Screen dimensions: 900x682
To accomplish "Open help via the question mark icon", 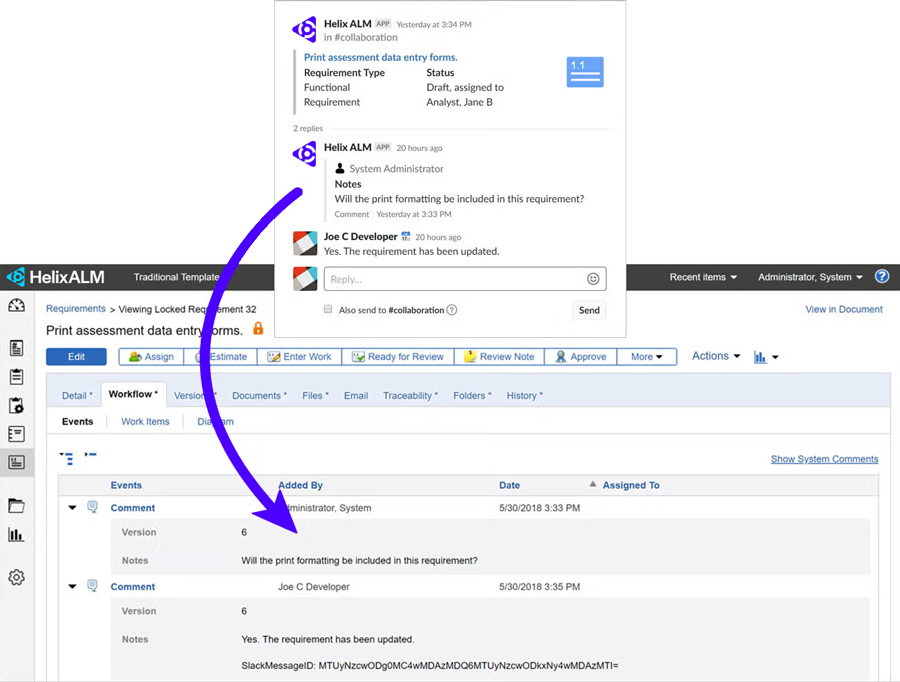I will [x=882, y=277].
